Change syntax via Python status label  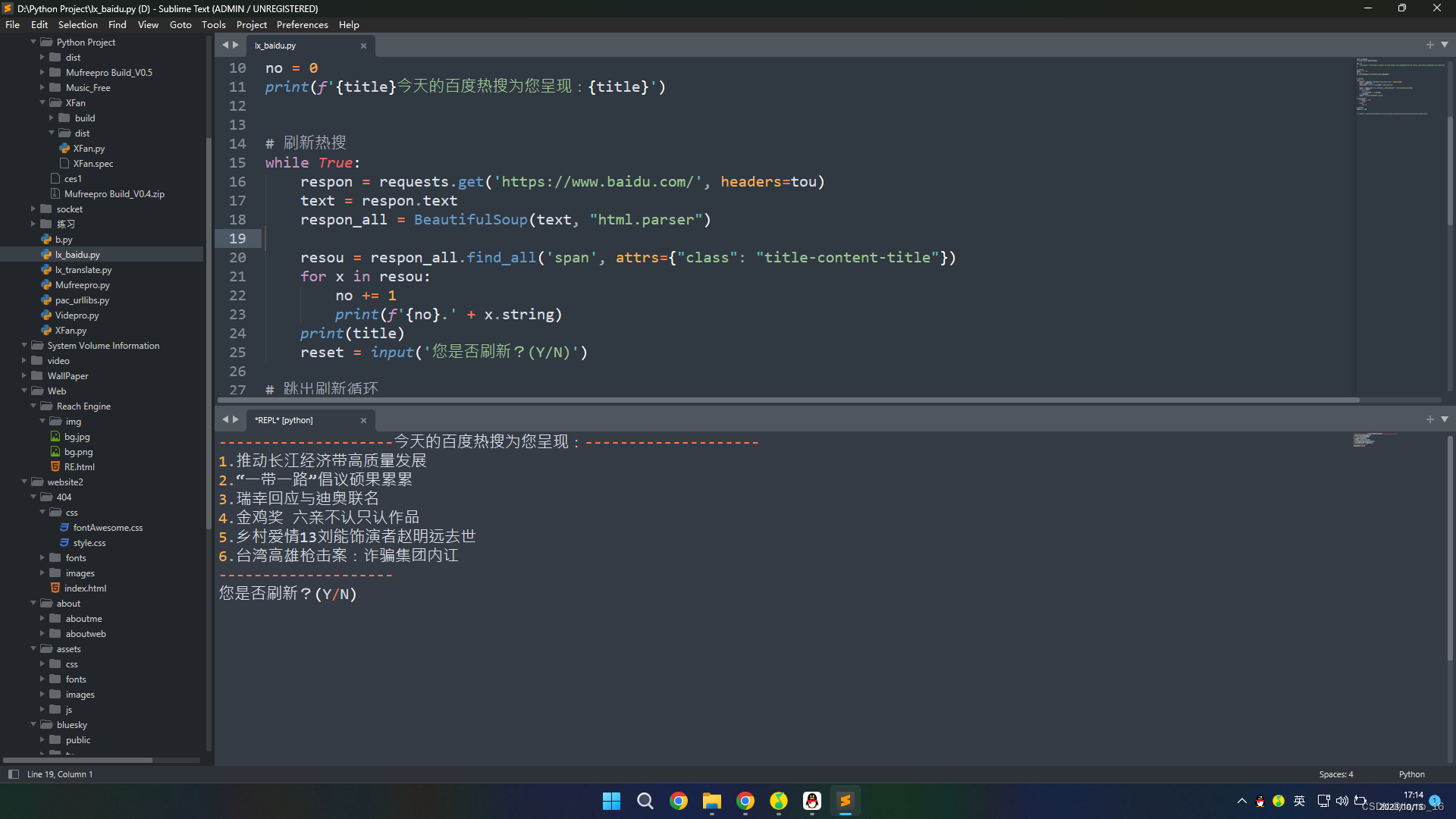coord(1411,774)
